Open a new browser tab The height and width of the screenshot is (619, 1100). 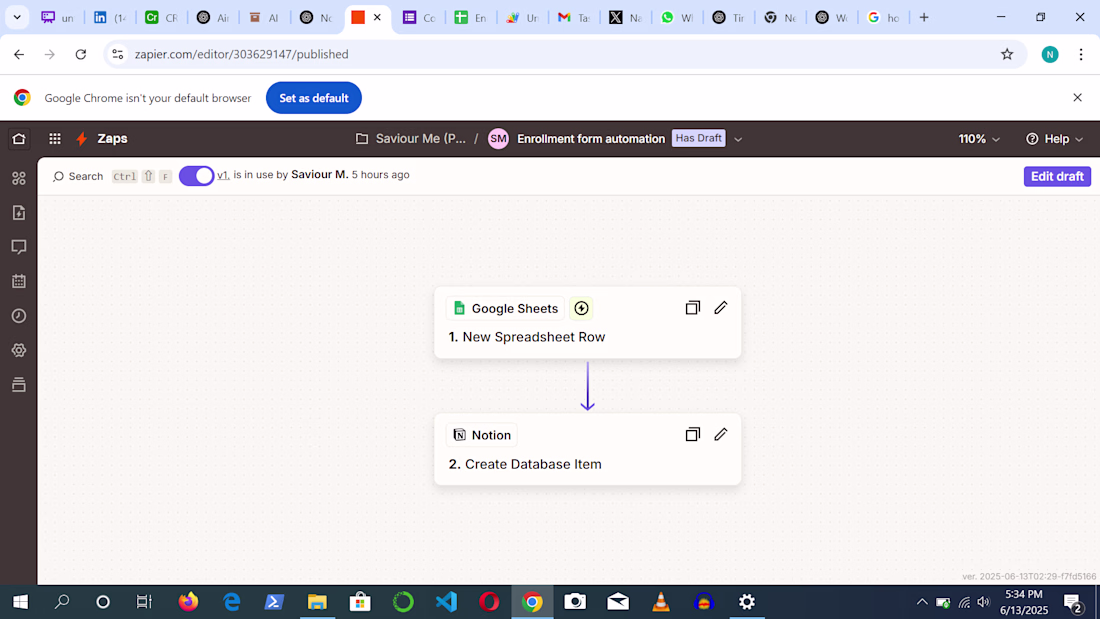point(924,18)
